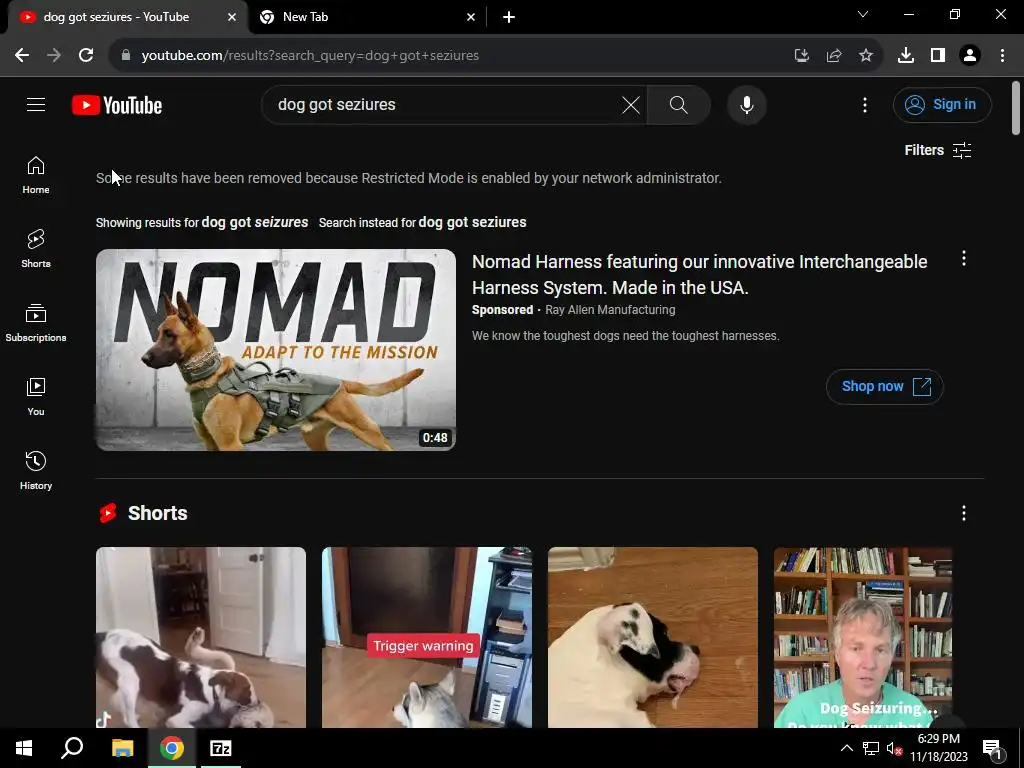
Task: Open History in the sidebar
Action: point(36,470)
